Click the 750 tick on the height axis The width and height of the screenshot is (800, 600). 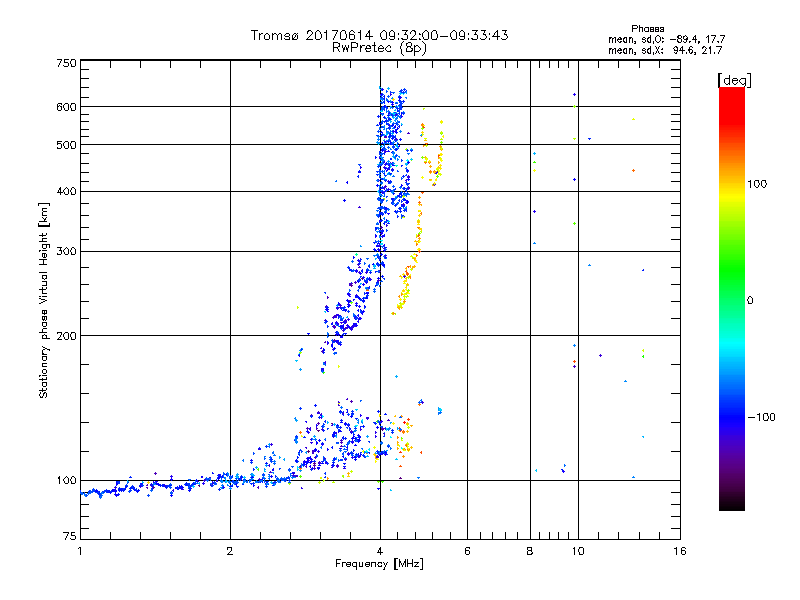click(67, 63)
